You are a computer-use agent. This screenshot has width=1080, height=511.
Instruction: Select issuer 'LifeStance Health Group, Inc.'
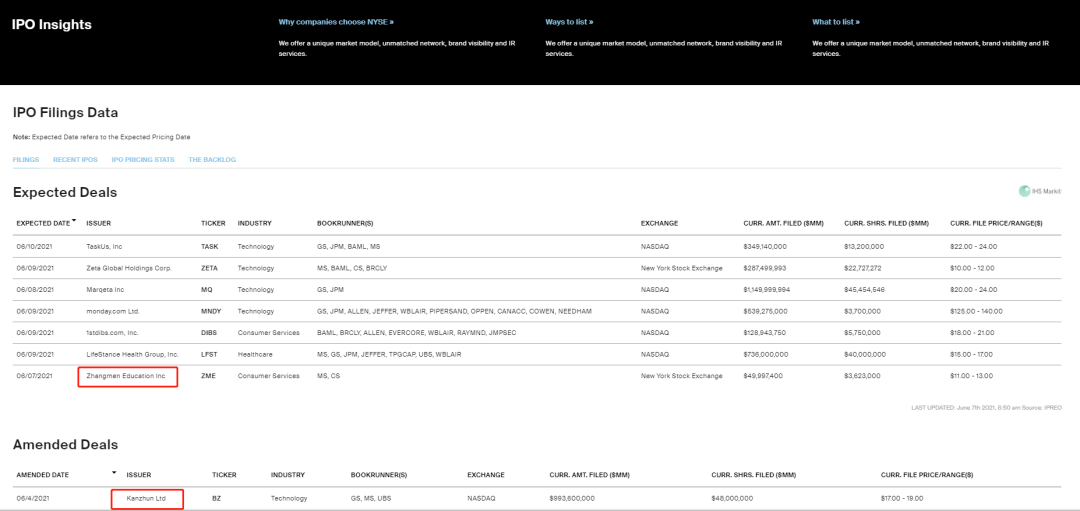[x=133, y=354]
